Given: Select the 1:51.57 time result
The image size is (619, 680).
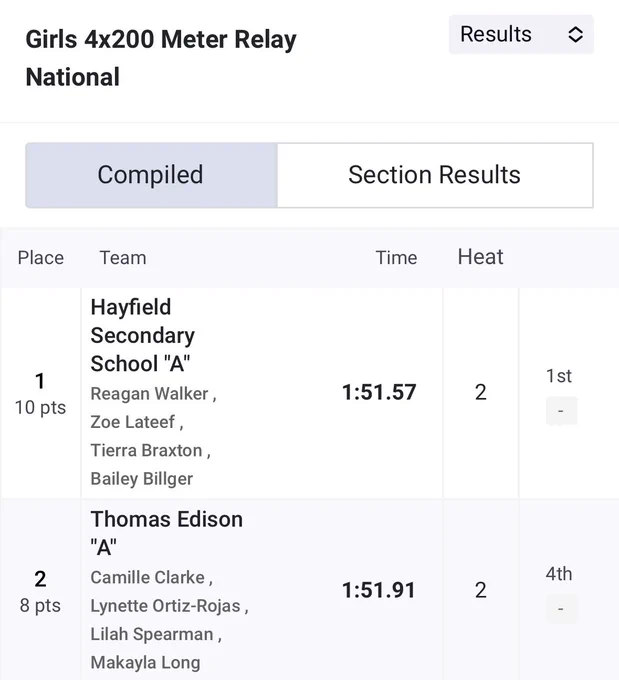Looking at the screenshot, I should [379, 392].
